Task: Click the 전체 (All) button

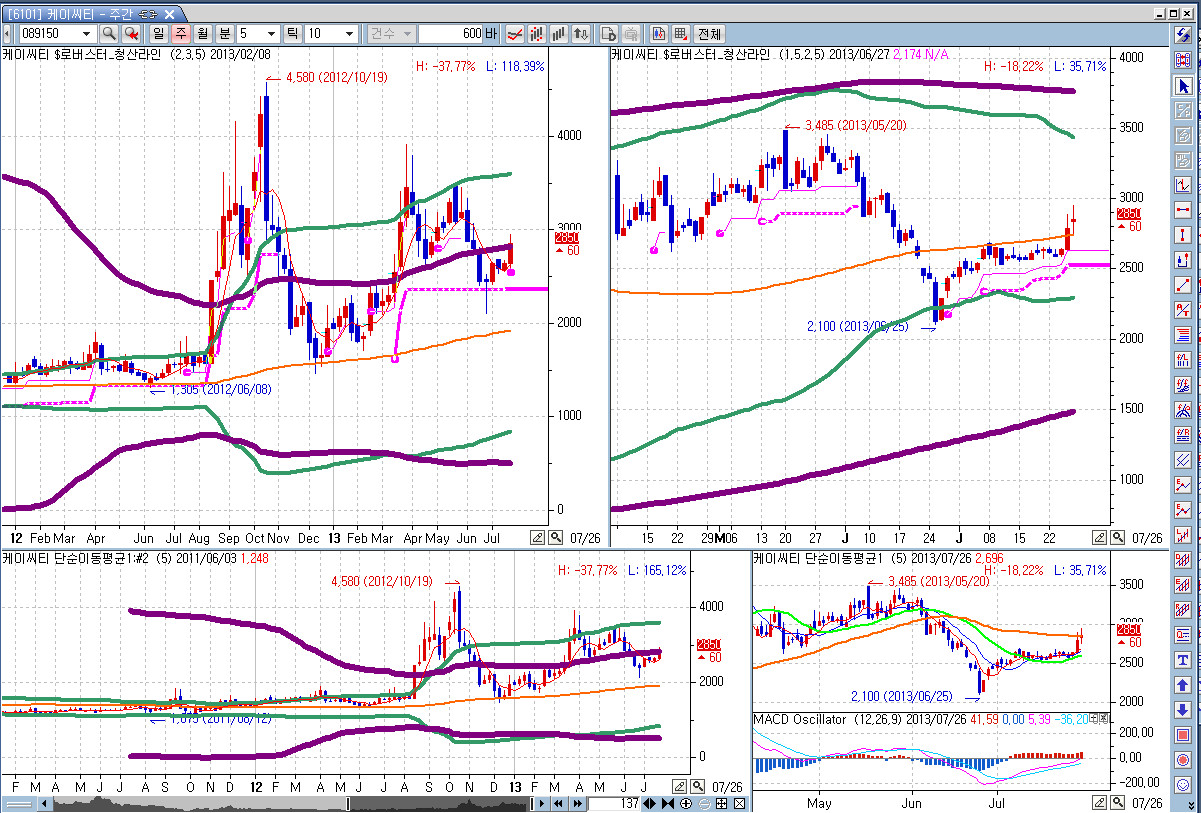Action: coord(709,33)
